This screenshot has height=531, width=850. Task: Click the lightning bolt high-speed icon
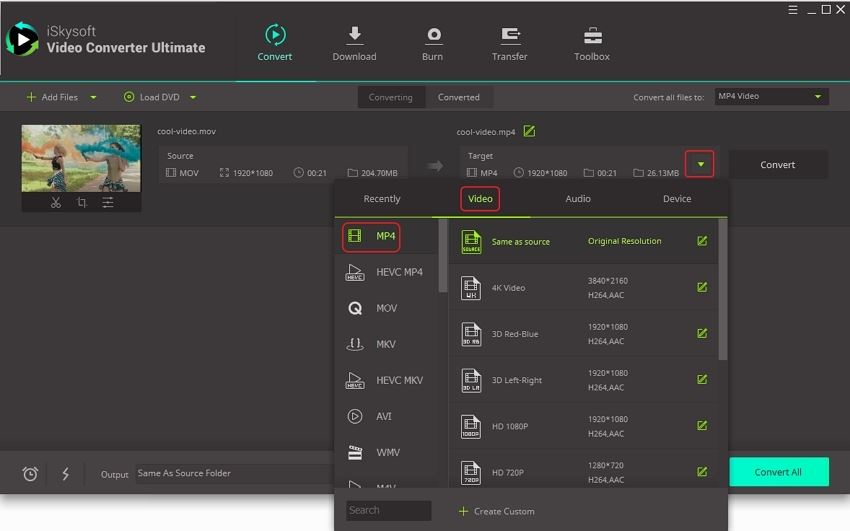point(66,474)
